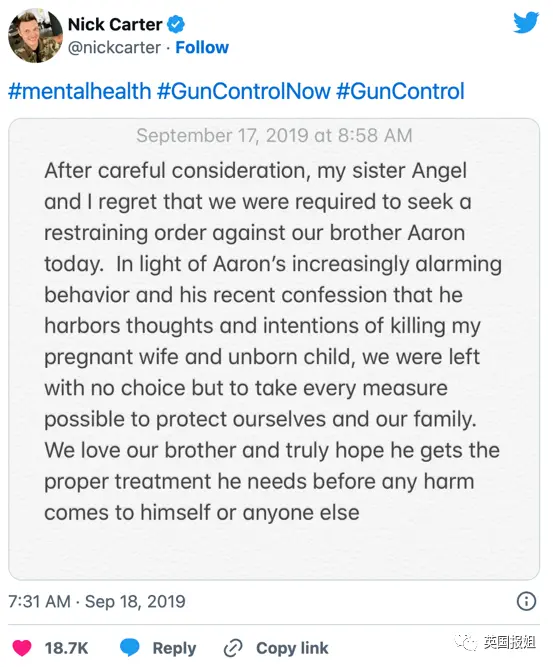Click the Reply text label

point(174,648)
